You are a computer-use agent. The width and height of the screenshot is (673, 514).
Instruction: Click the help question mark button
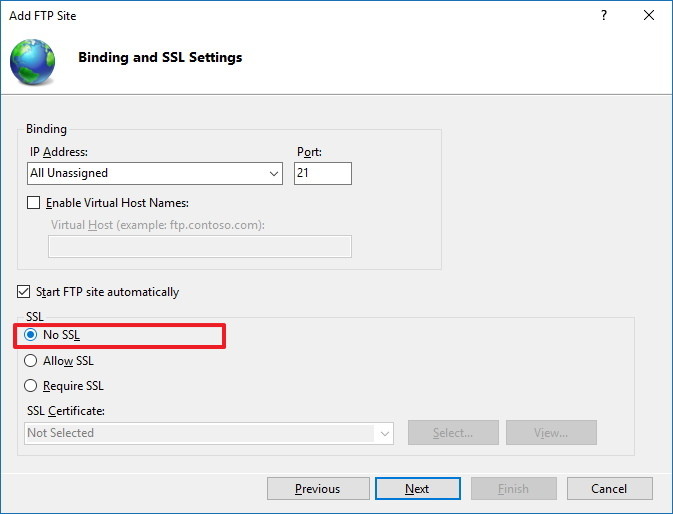click(604, 15)
